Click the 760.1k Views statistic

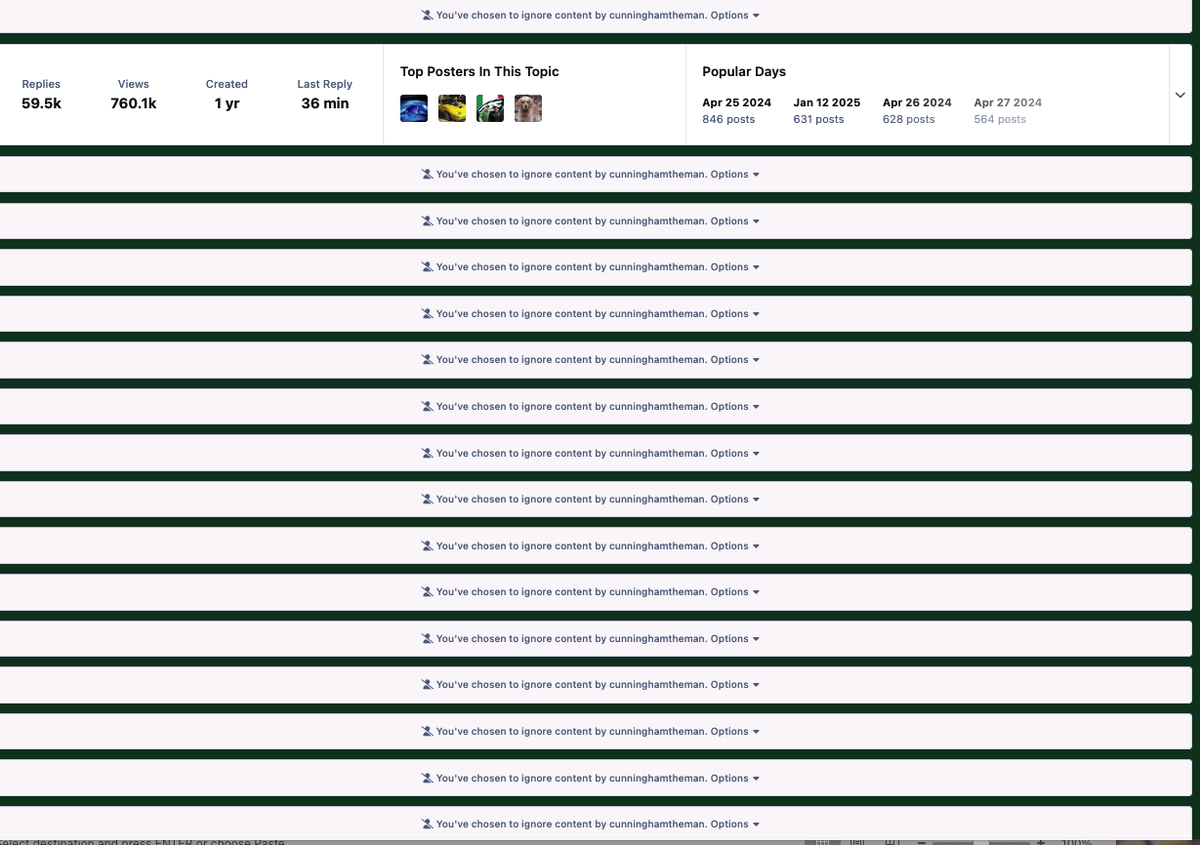coord(133,103)
